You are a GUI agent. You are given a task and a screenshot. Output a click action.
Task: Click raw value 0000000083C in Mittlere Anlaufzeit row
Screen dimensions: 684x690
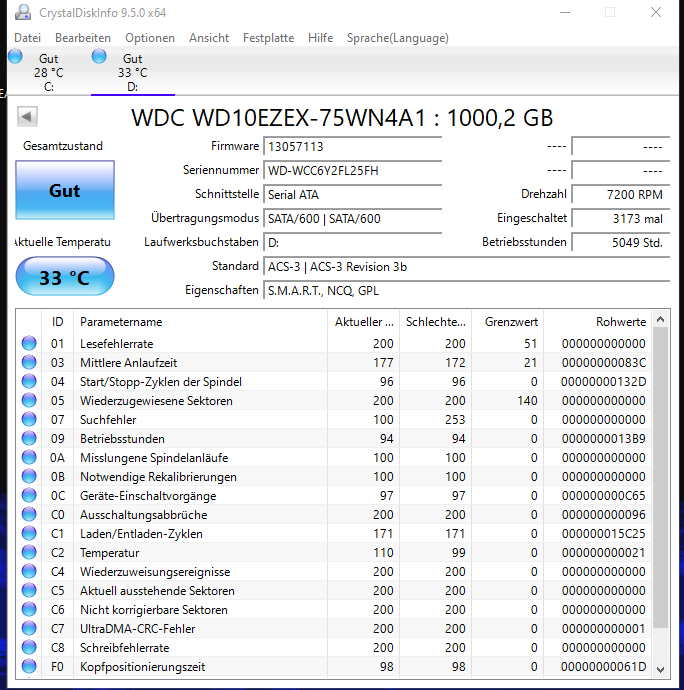(x=603, y=363)
